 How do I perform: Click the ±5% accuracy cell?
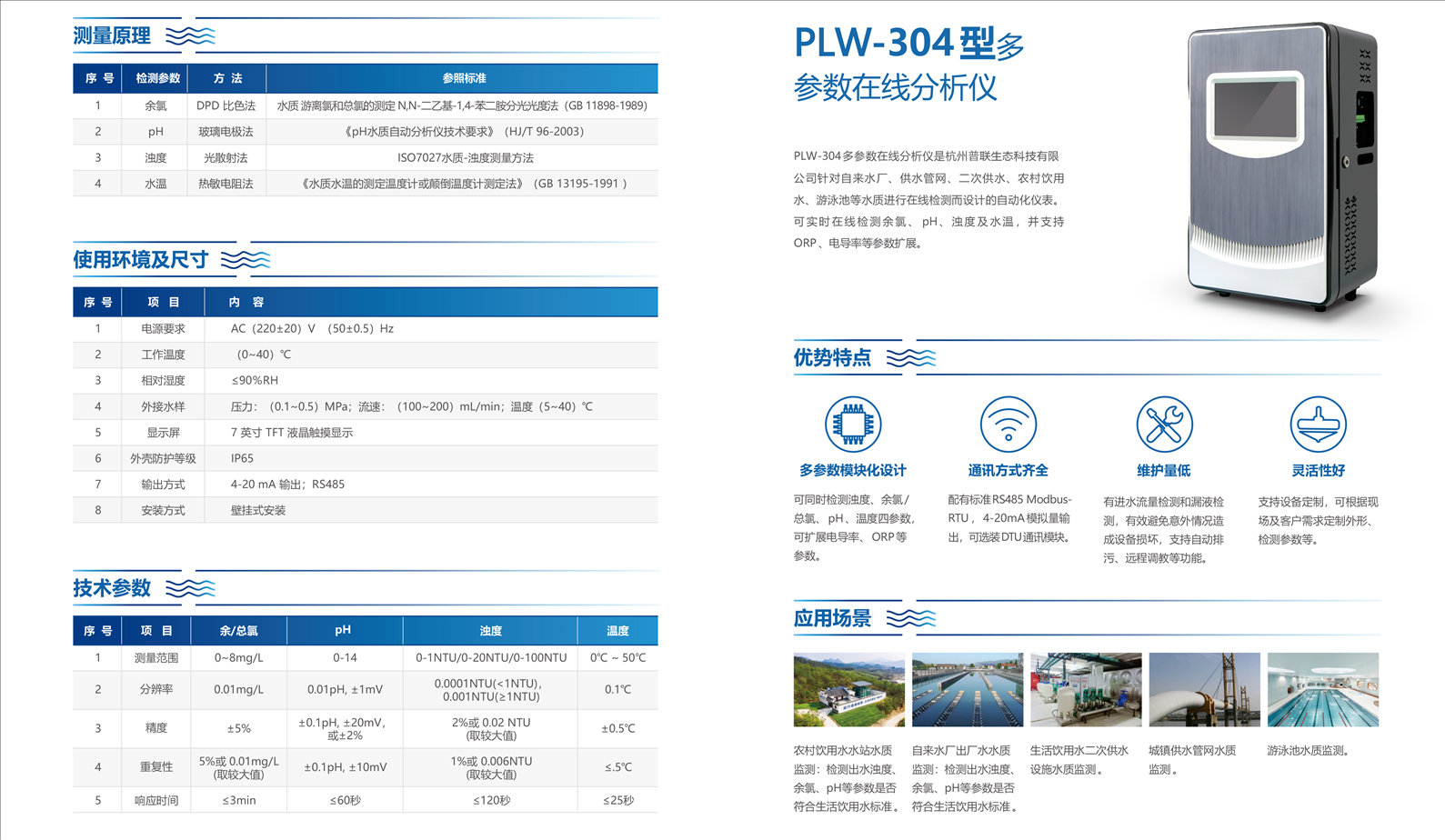click(x=238, y=728)
